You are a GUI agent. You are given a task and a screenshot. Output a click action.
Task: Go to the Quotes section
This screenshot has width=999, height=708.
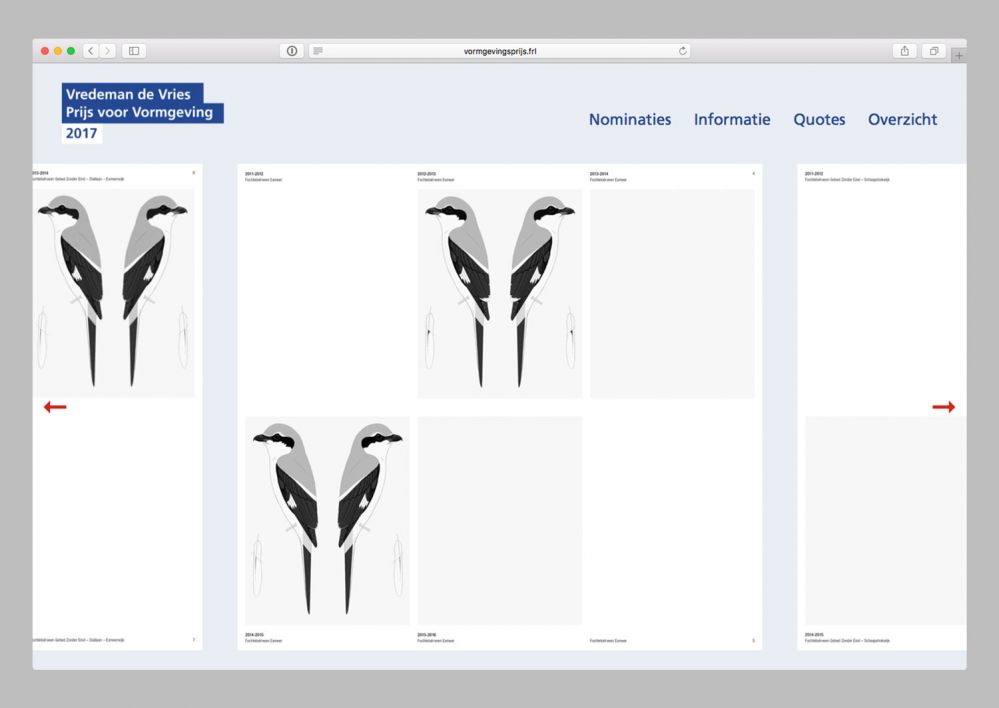tap(819, 119)
